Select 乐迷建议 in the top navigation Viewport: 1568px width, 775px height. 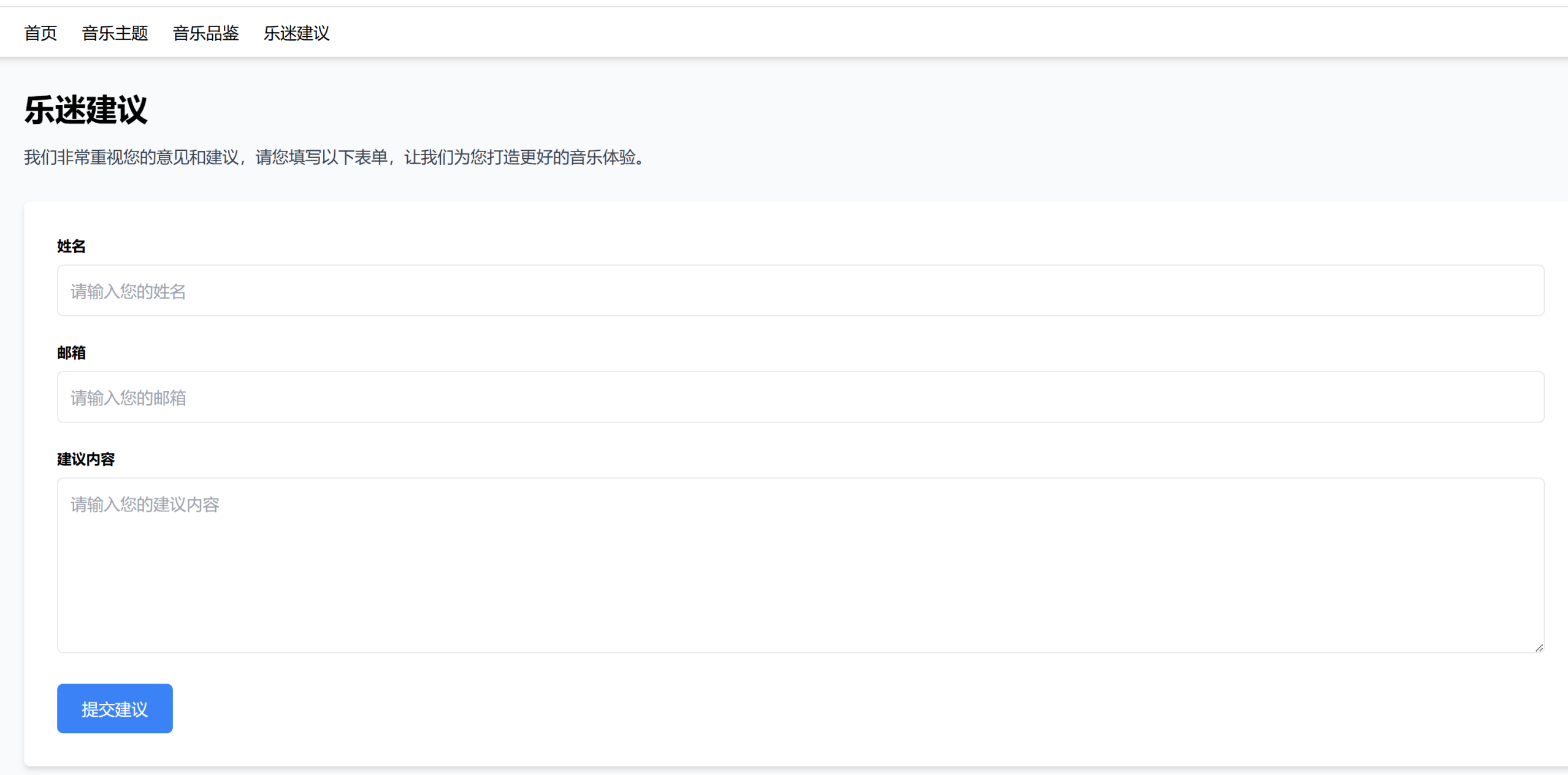click(296, 33)
